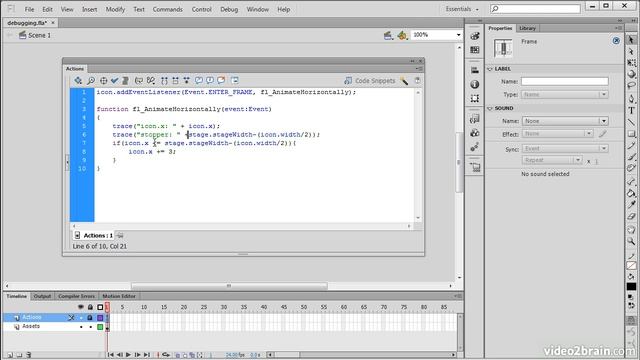This screenshot has height=360, width=640.
Task: Click the frame label Name field
Action: pyautogui.click(x=564, y=82)
